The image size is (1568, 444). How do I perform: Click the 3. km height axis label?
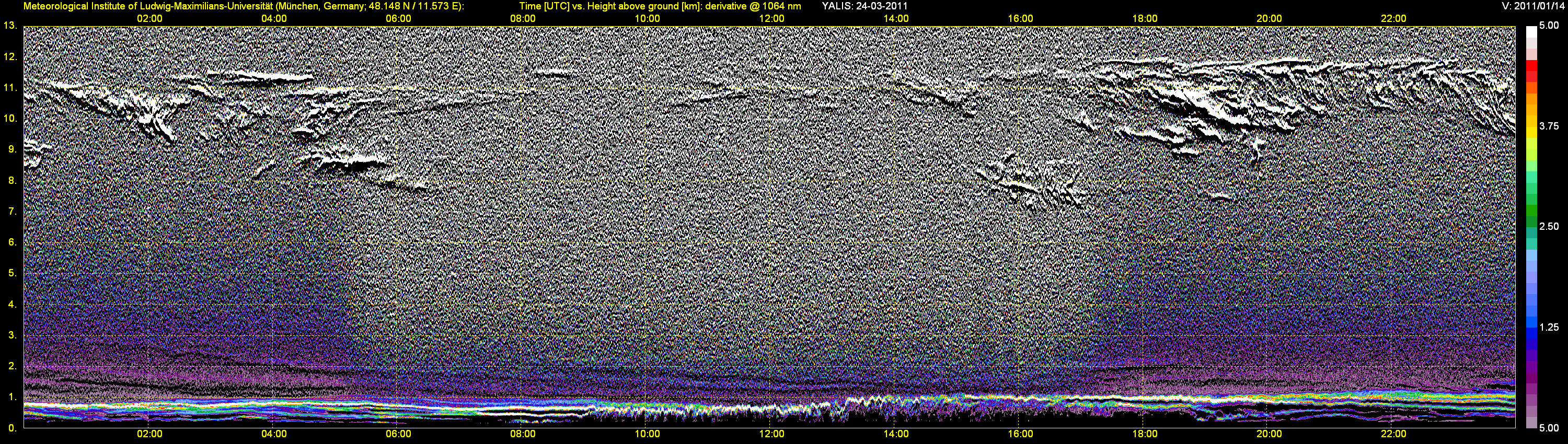pos(11,335)
